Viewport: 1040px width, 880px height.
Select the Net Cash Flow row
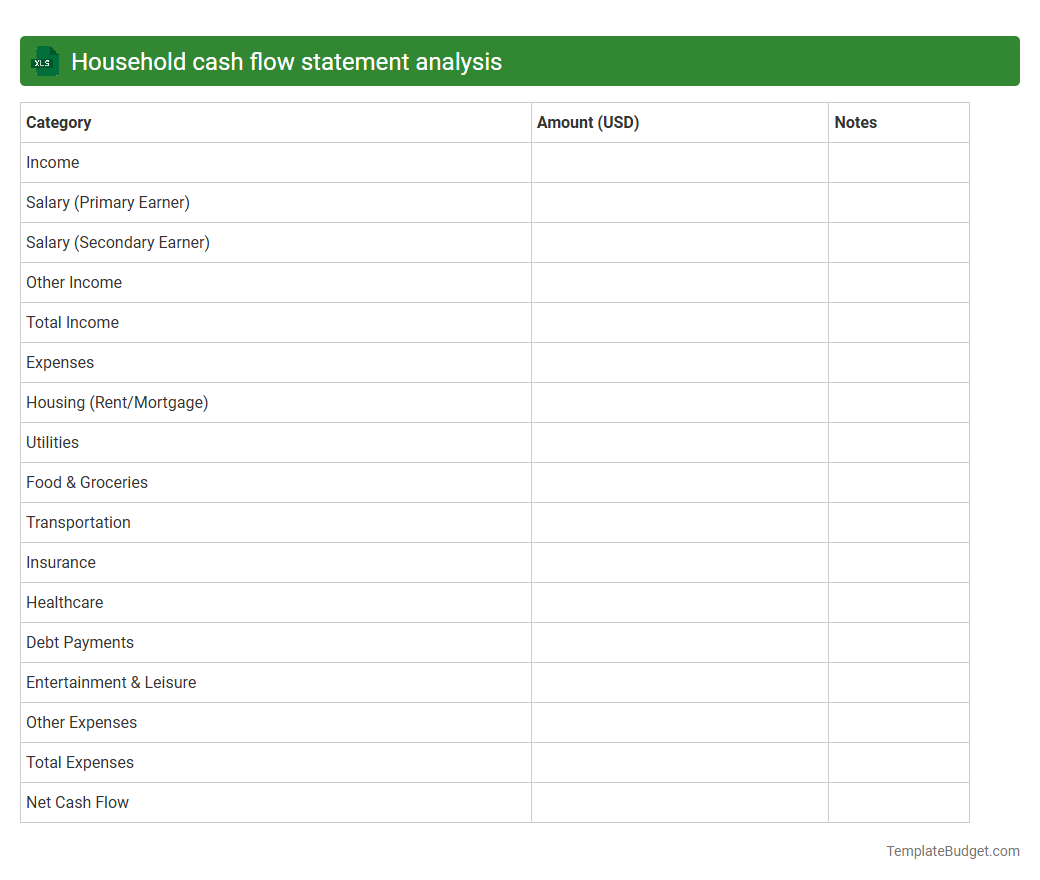tap(77, 802)
